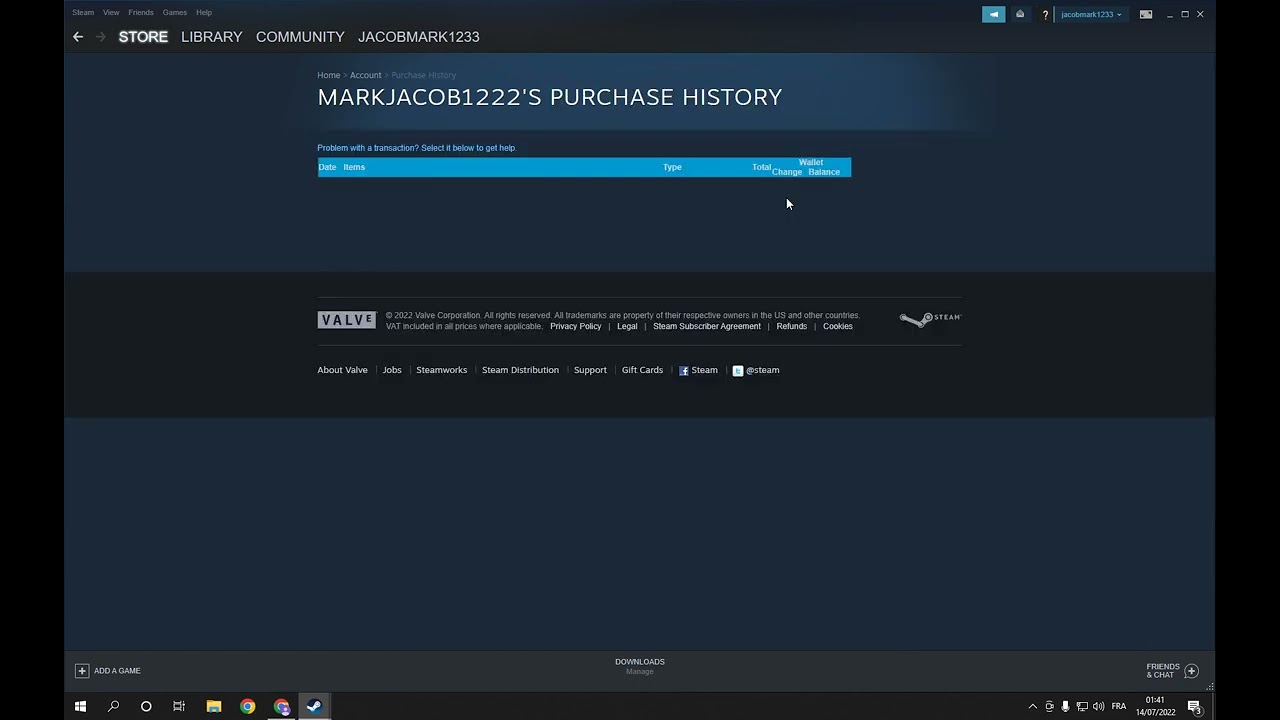Open jacobmark1233 account dropdown
1280x720 pixels.
click(1091, 14)
